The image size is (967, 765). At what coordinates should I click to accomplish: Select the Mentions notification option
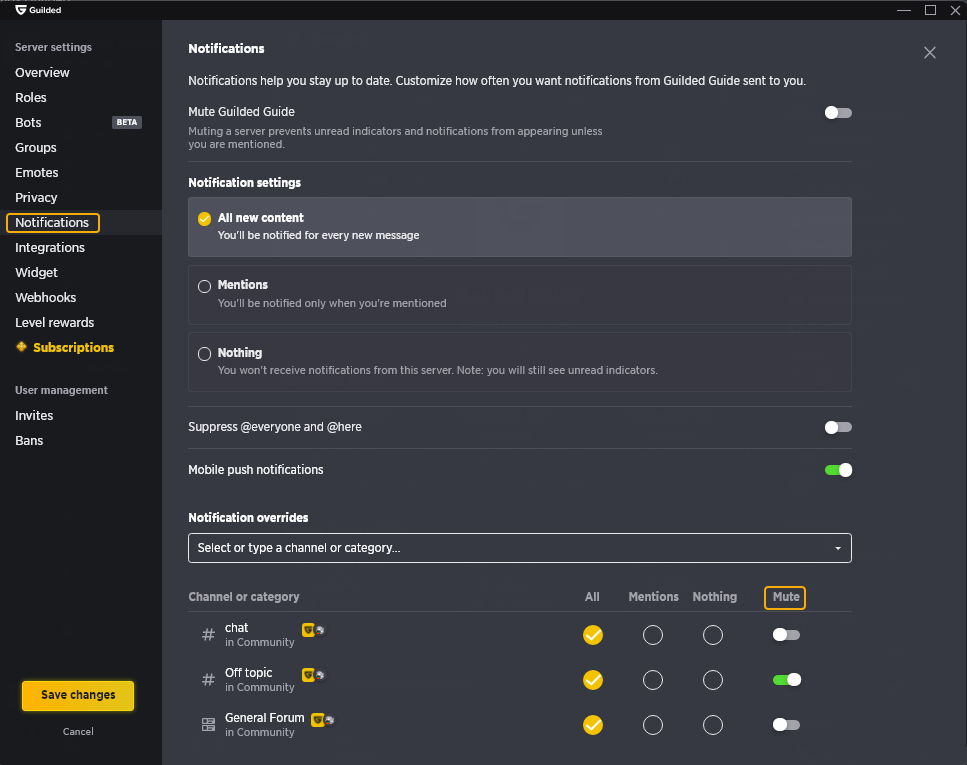tap(519, 295)
